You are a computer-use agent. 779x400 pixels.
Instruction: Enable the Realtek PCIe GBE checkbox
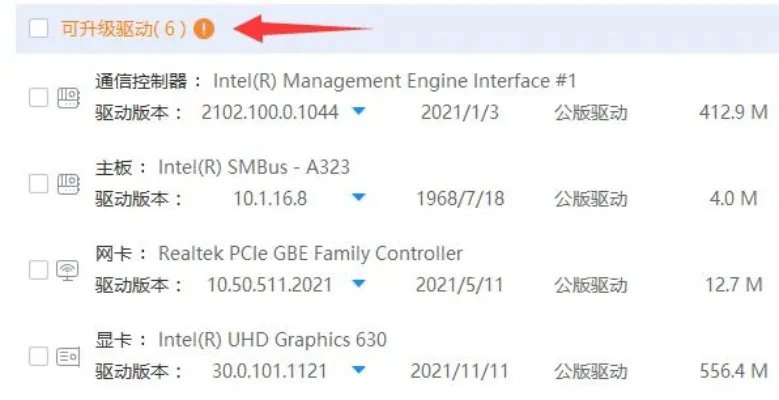tap(38, 270)
